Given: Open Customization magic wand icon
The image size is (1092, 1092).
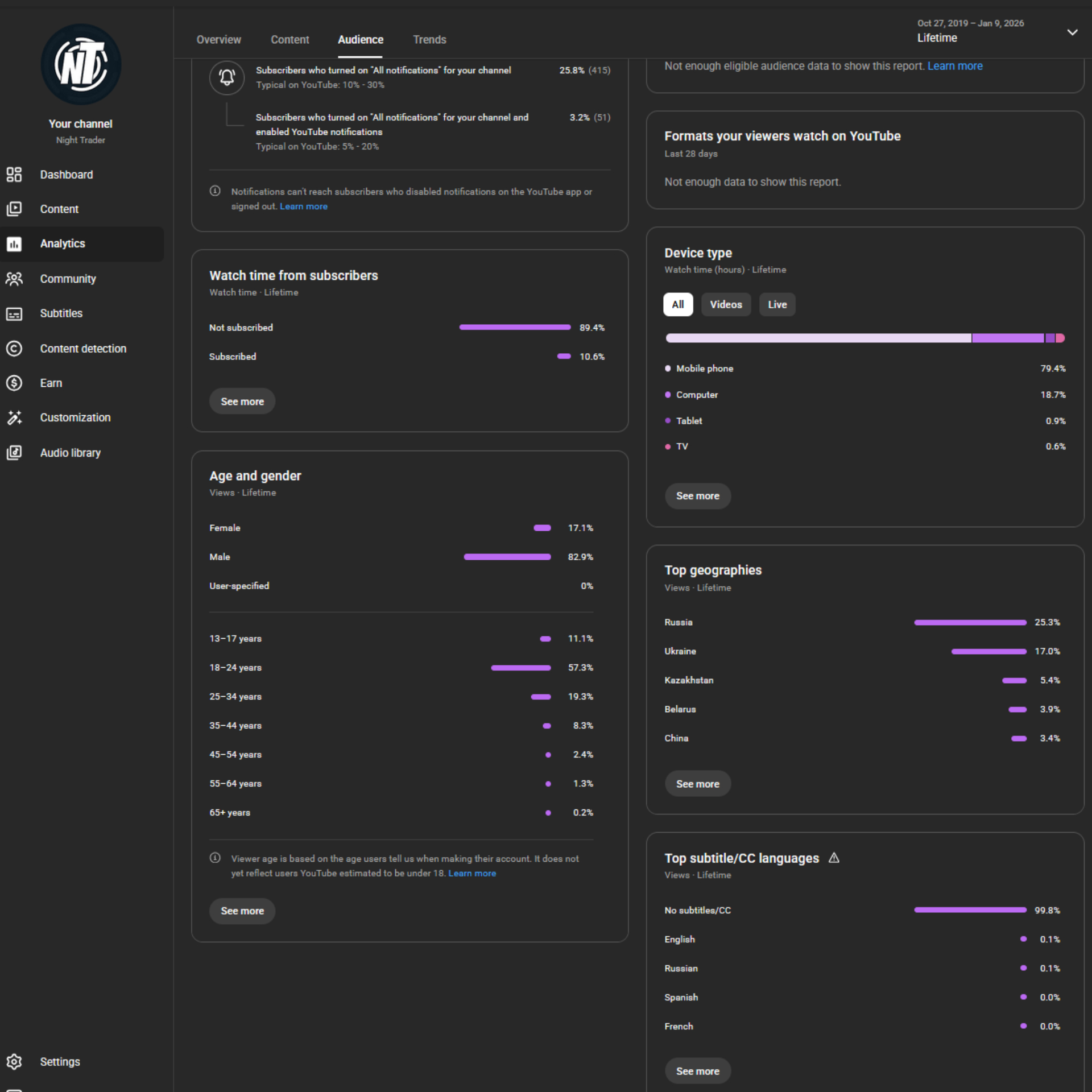Looking at the screenshot, I should [x=14, y=418].
